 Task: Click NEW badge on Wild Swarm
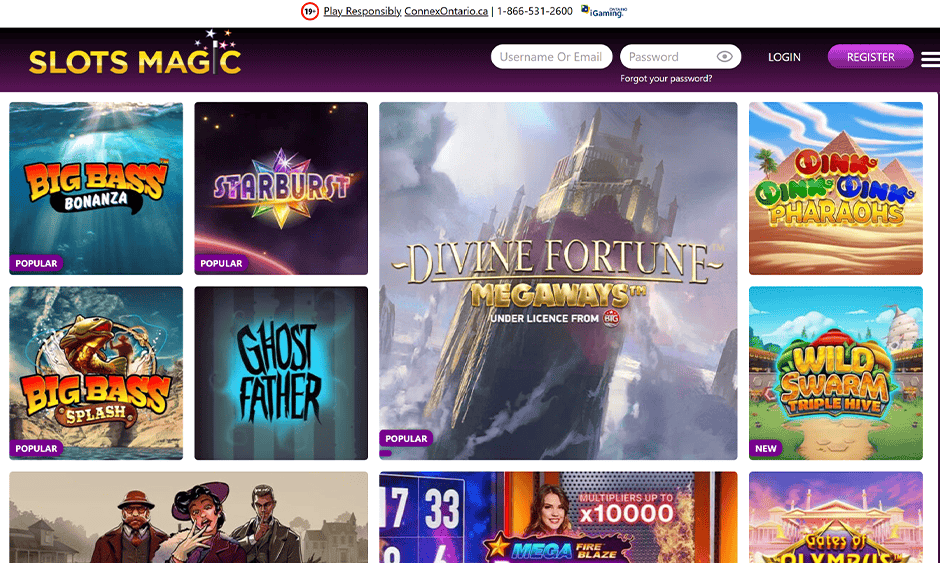coord(766,448)
